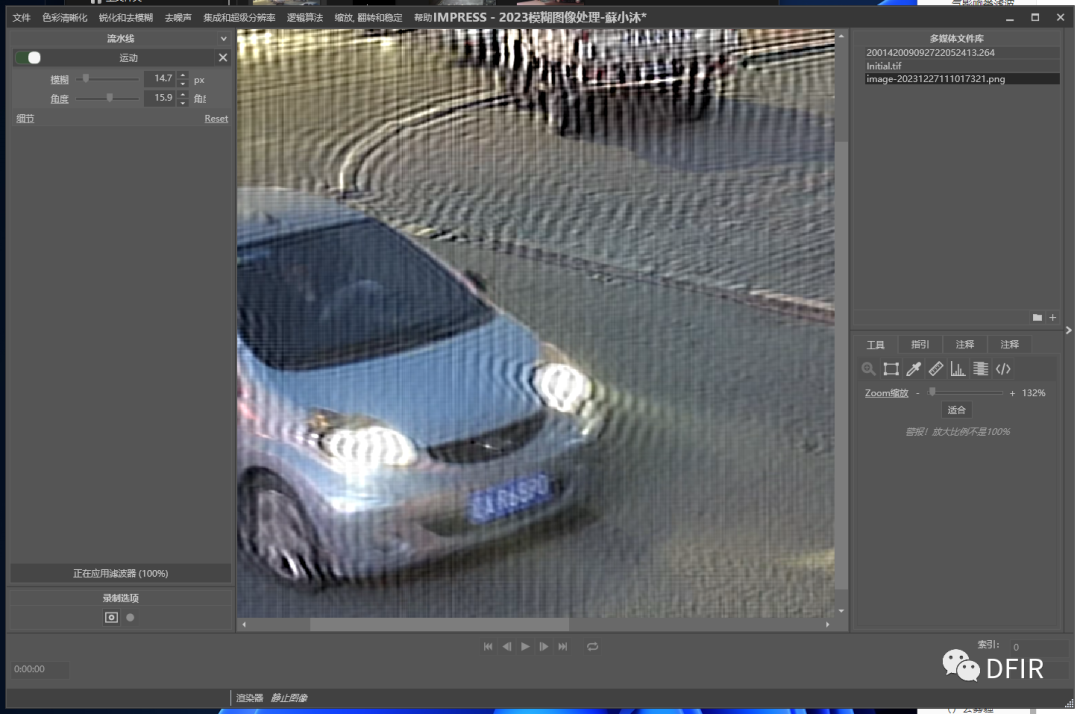Decrease zoom with the minus button
The width and height of the screenshot is (1080, 714).
click(x=917, y=393)
